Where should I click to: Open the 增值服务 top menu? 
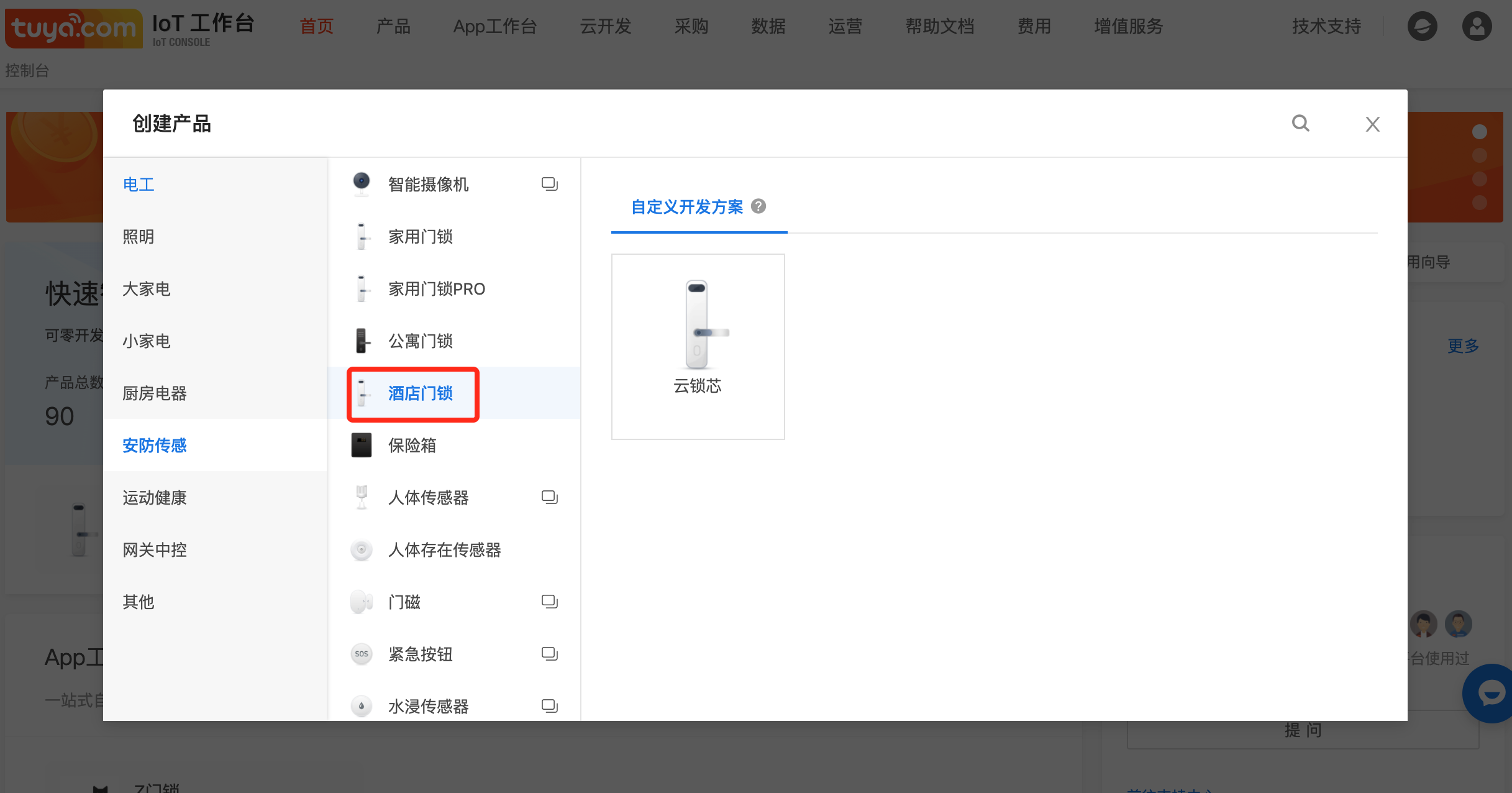(x=1129, y=26)
